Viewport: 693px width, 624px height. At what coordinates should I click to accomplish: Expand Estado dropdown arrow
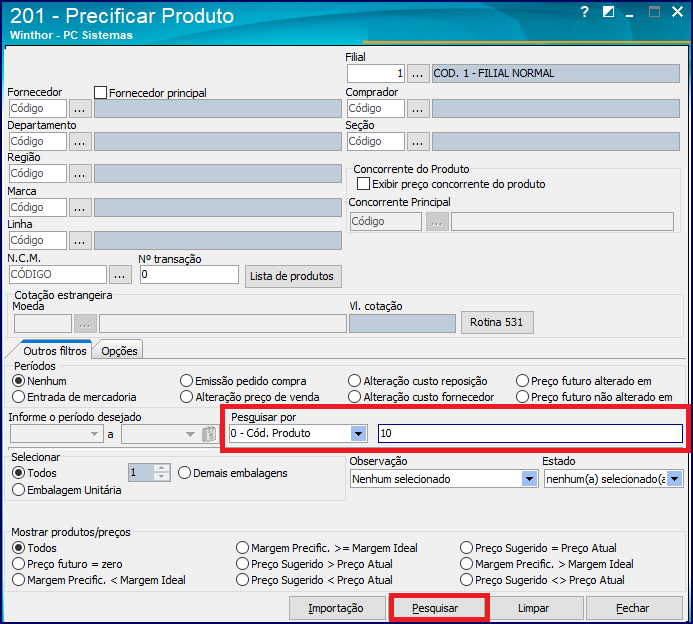(x=674, y=479)
